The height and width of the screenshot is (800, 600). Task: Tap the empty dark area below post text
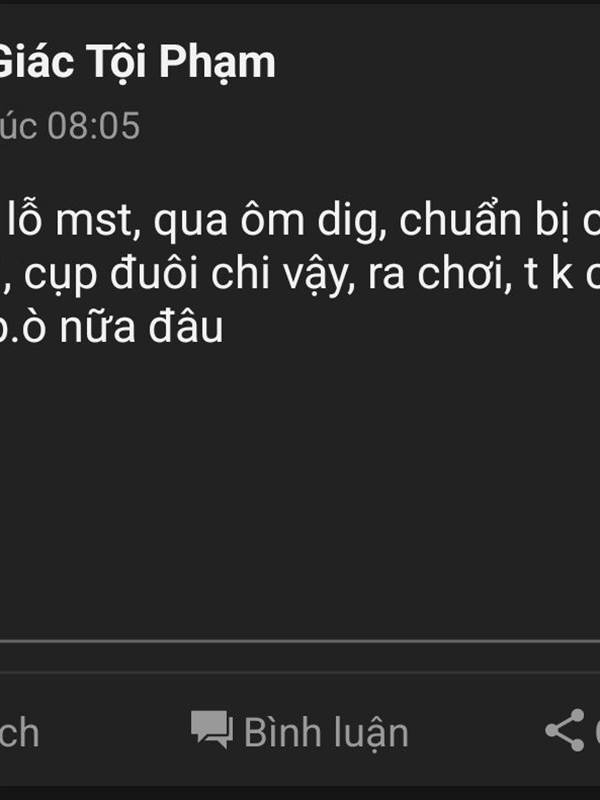pos(300,485)
